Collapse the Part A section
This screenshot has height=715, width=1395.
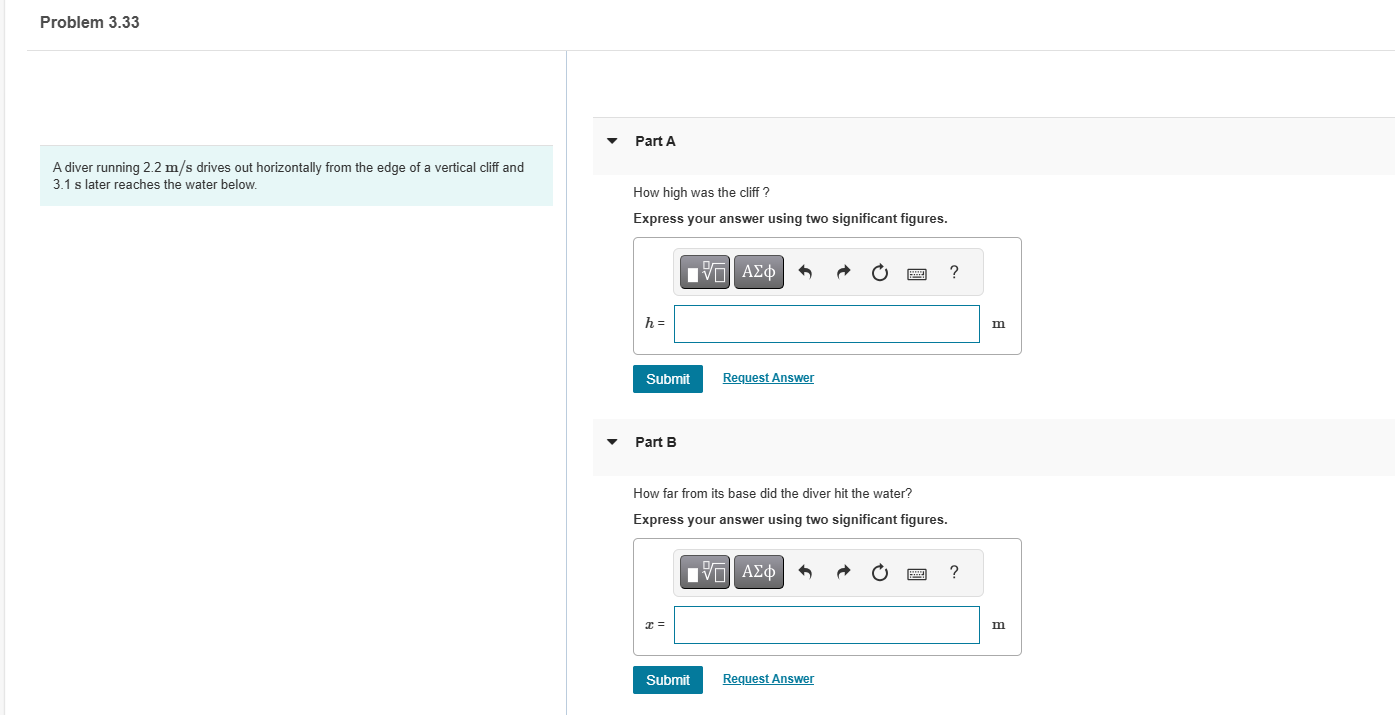611,141
